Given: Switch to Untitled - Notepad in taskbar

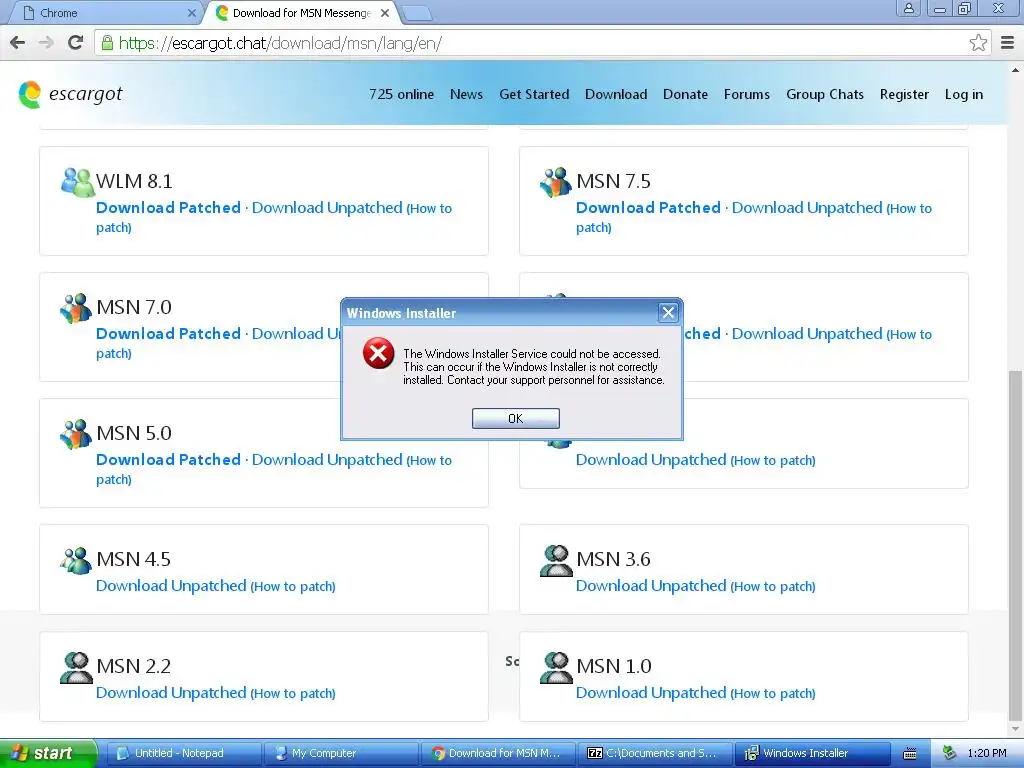Looking at the screenshot, I should tap(184, 753).
